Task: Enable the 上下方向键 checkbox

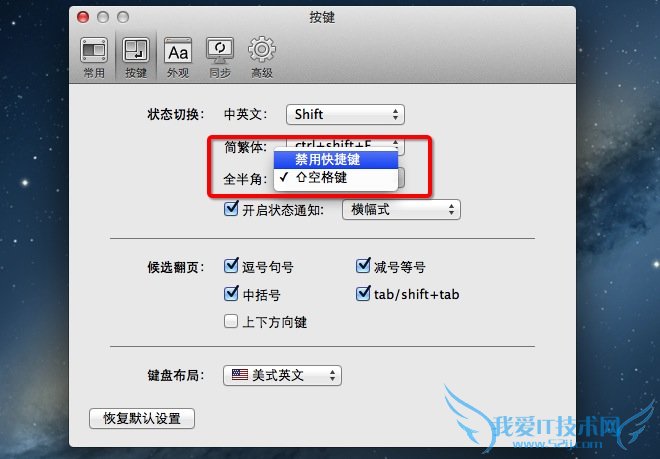Action: pos(231,321)
